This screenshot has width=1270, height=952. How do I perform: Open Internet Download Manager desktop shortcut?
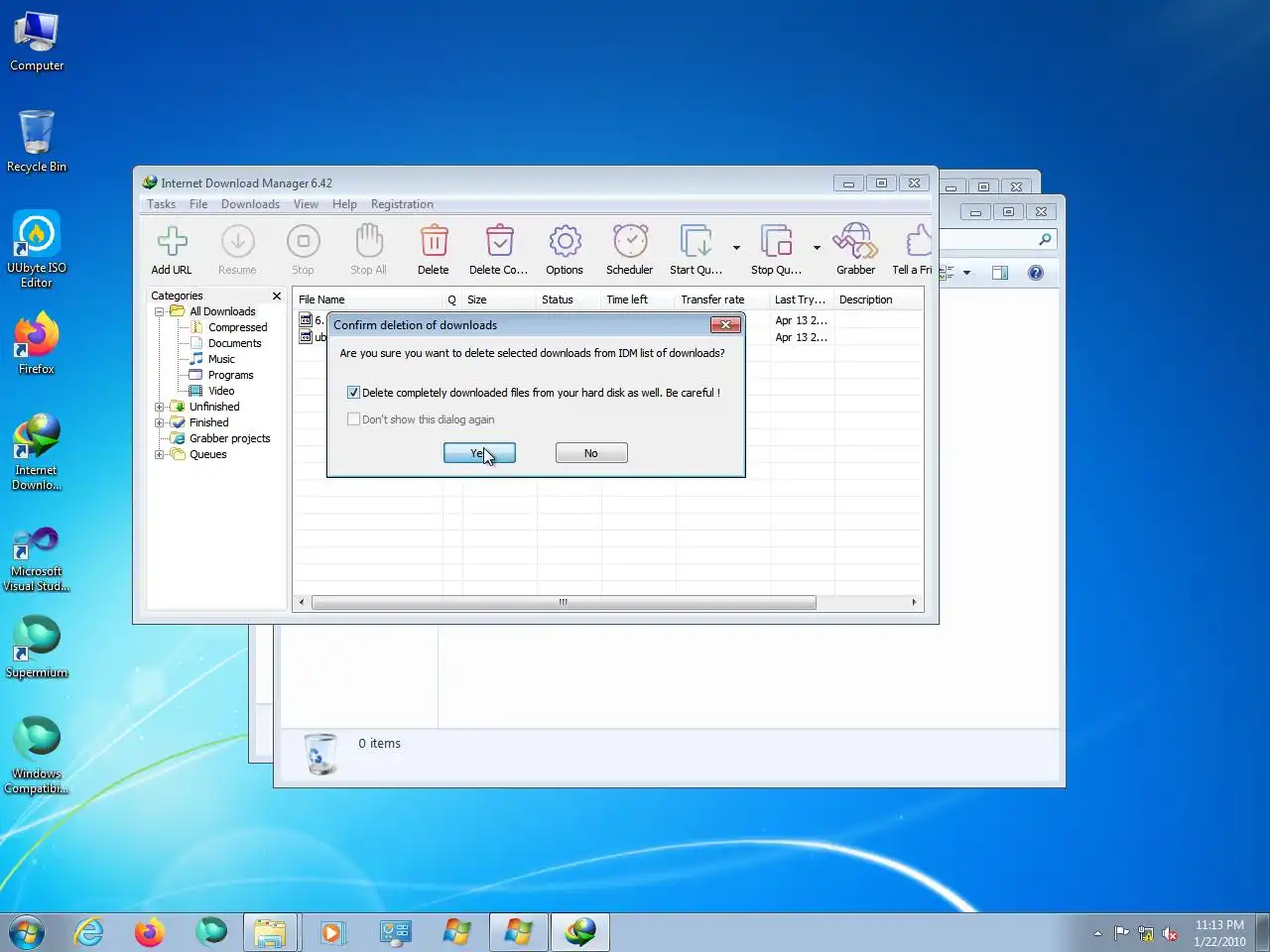[x=37, y=452]
